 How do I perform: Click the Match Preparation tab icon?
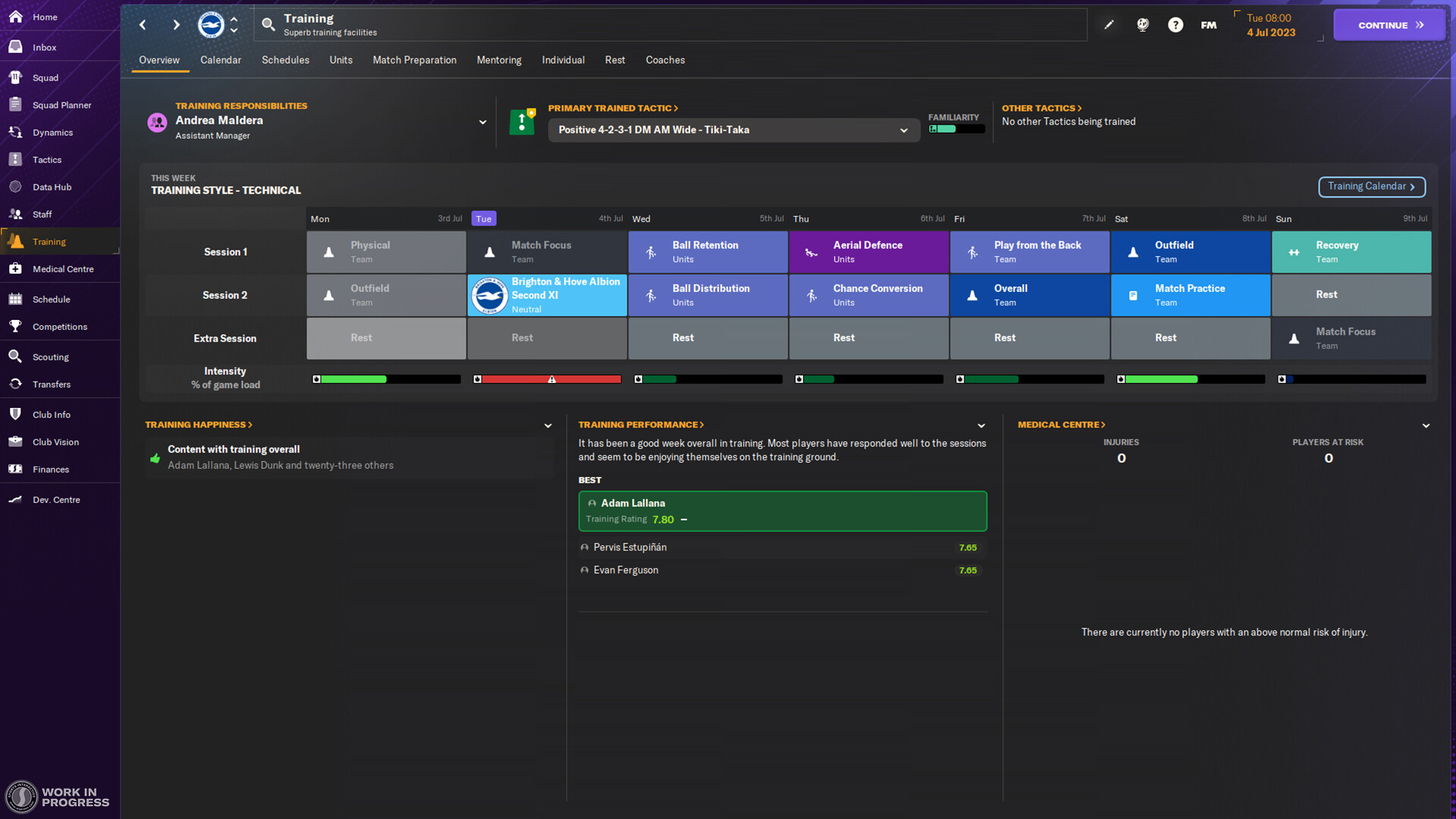pyautogui.click(x=414, y=60)
